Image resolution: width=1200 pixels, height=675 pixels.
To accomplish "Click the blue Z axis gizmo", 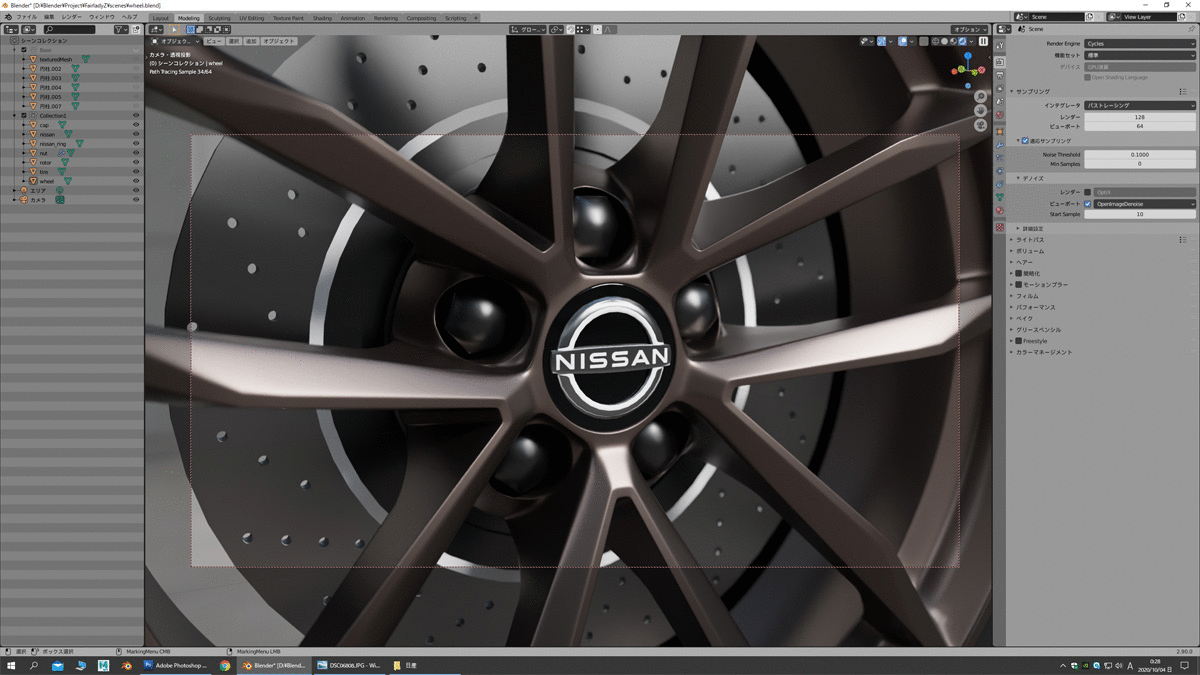I will coord(968,56).
